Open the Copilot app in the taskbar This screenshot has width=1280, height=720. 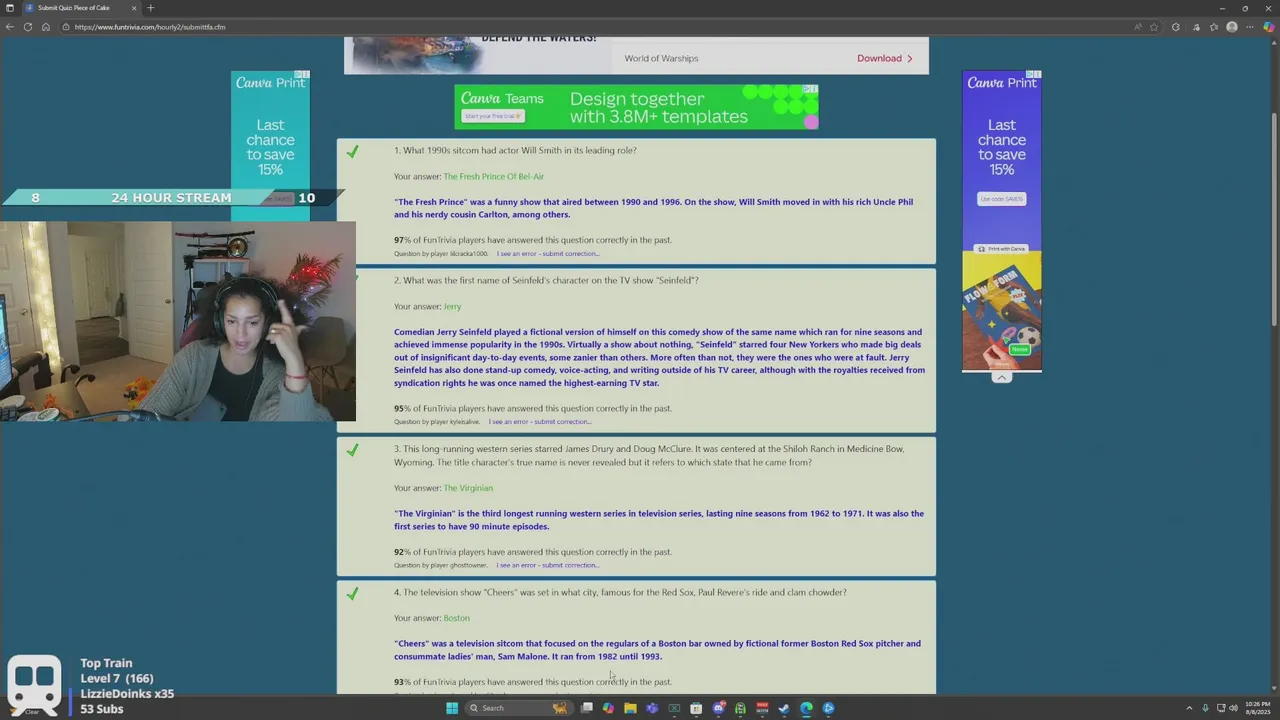608,708
